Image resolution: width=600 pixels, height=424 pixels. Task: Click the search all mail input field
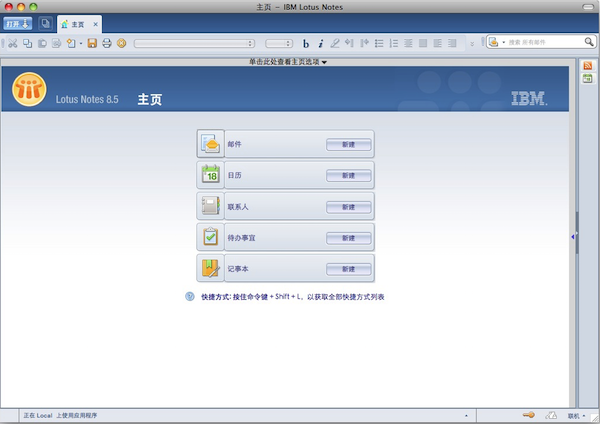click(545, 42)
